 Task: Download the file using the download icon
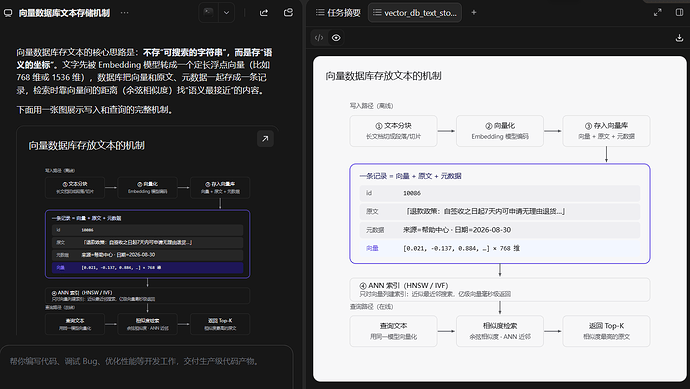click(679, 38)
